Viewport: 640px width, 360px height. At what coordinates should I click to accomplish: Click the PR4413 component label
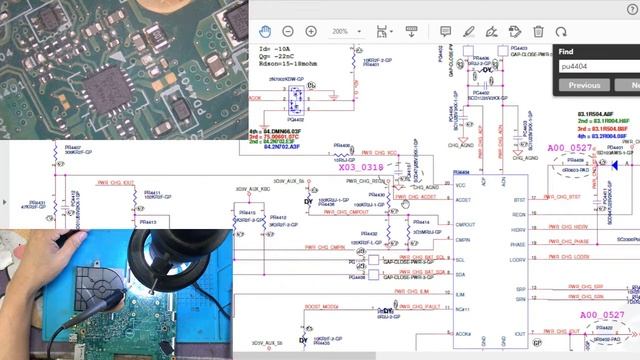tap(148, 222)
